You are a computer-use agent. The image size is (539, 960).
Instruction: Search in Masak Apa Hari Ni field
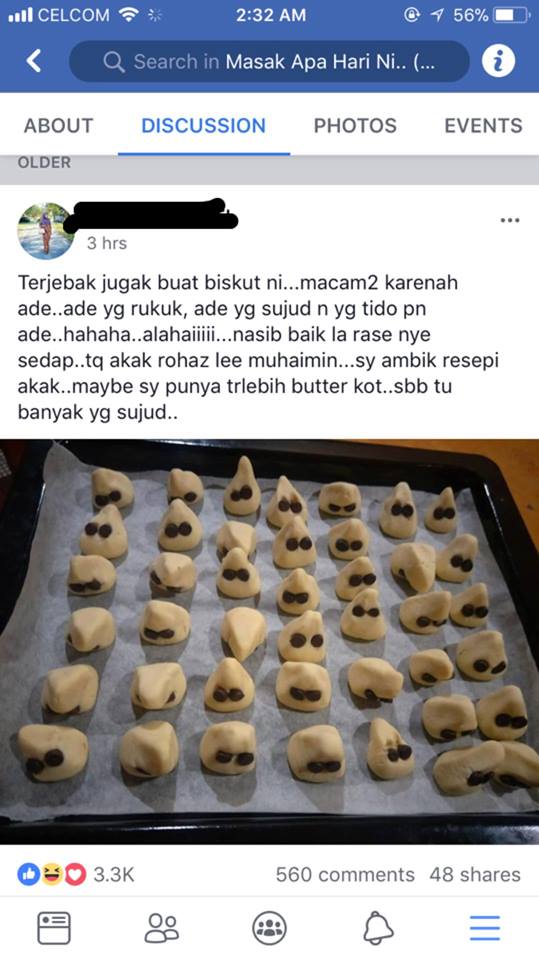tap(270, 61)
